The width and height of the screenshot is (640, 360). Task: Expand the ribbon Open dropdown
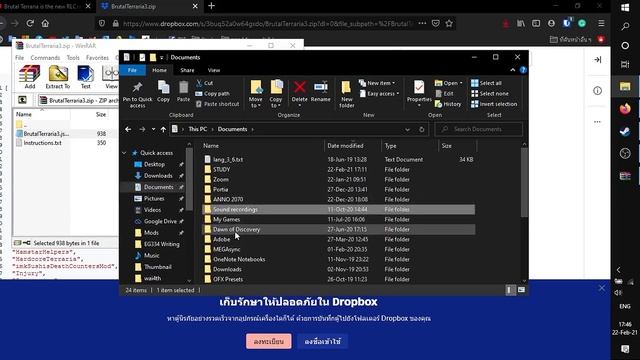461,83
